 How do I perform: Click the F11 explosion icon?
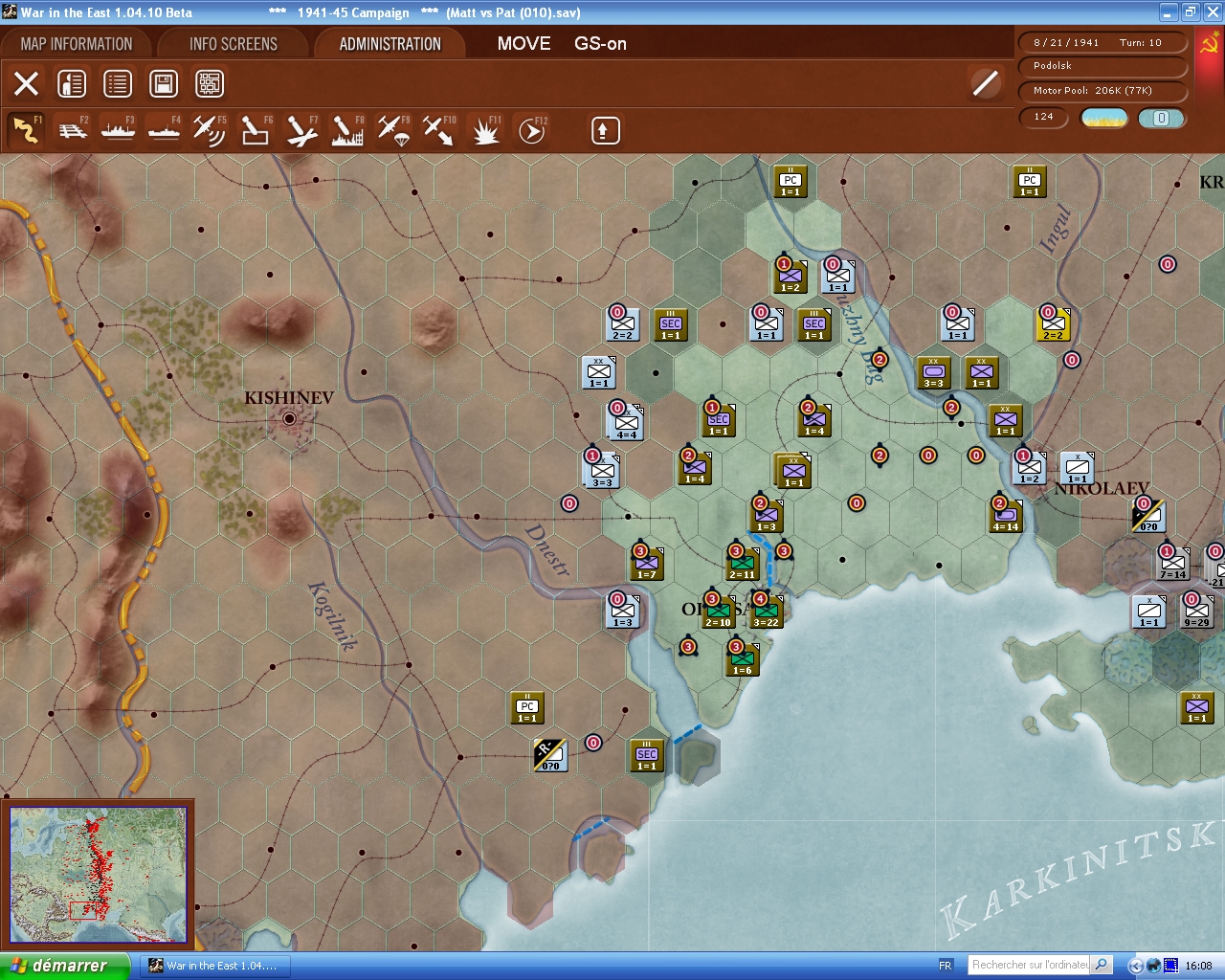[x=485, y=130]
